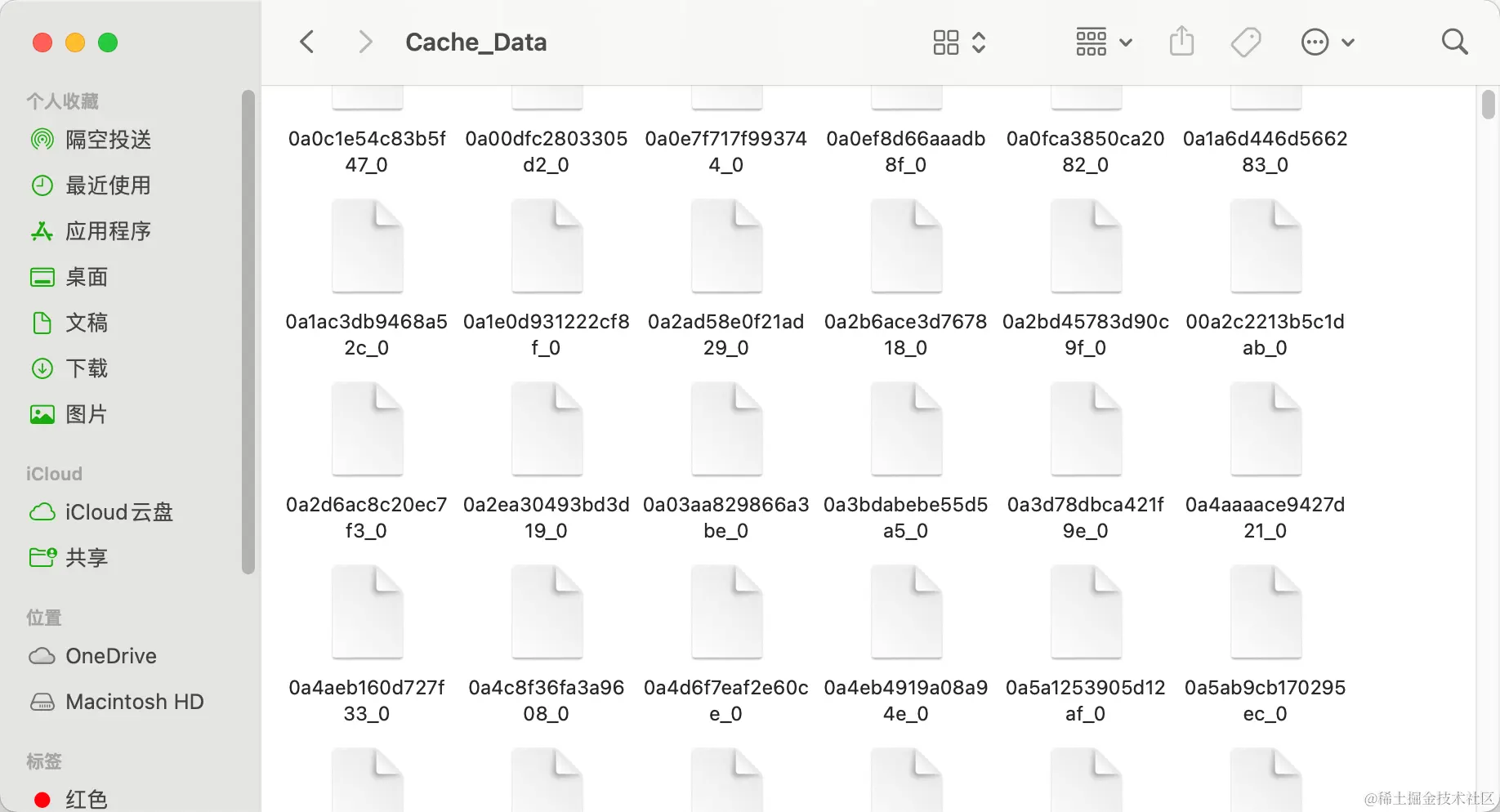Open iCloud Drive (iCloud云盘)
1500x812 pixels.
[x=118, y=512]
